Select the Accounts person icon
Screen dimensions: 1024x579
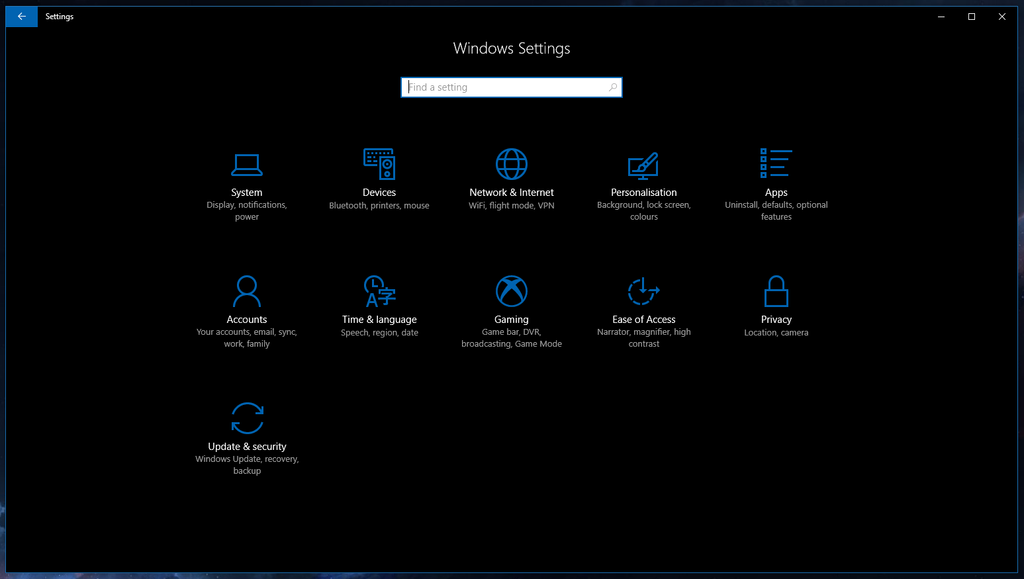[246, 291]
